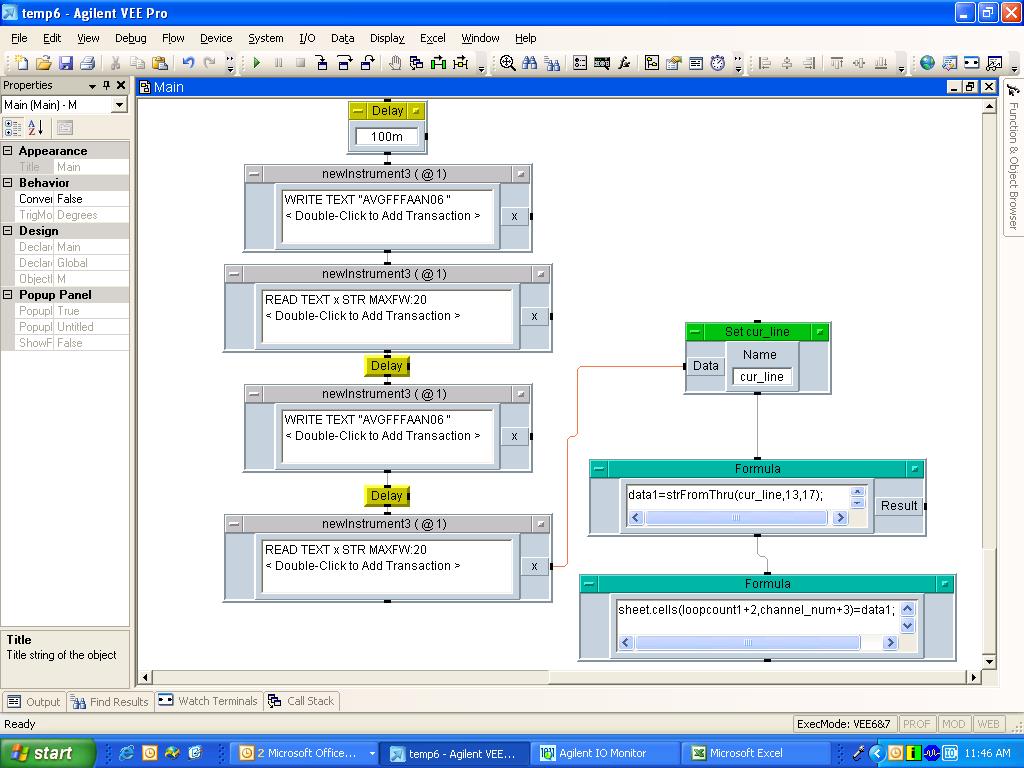This screenshot has height=768, width=1024.
Task: Toggle pin on Properties panel
Action: 107,86
